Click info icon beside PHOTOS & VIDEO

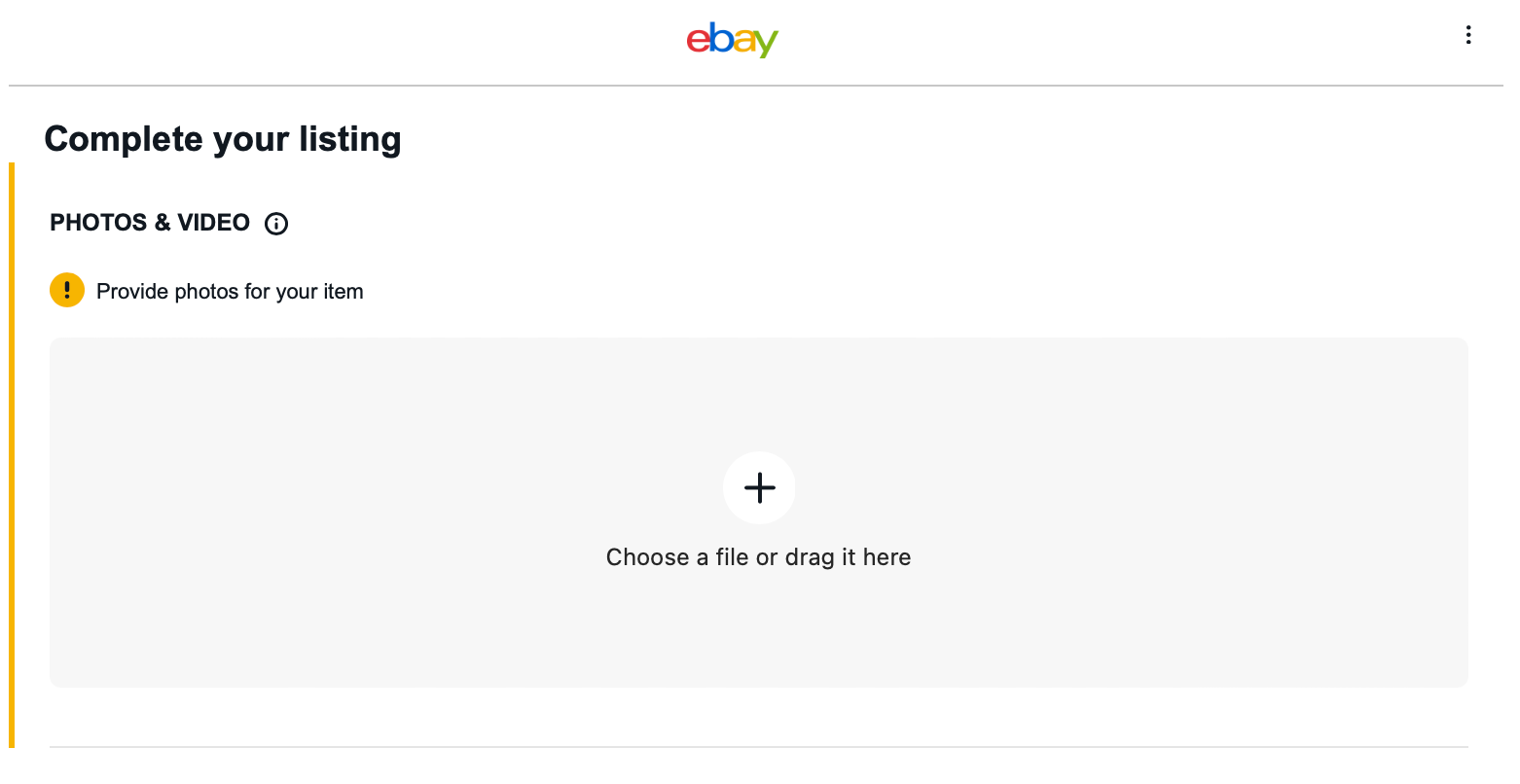coord(276,224)
